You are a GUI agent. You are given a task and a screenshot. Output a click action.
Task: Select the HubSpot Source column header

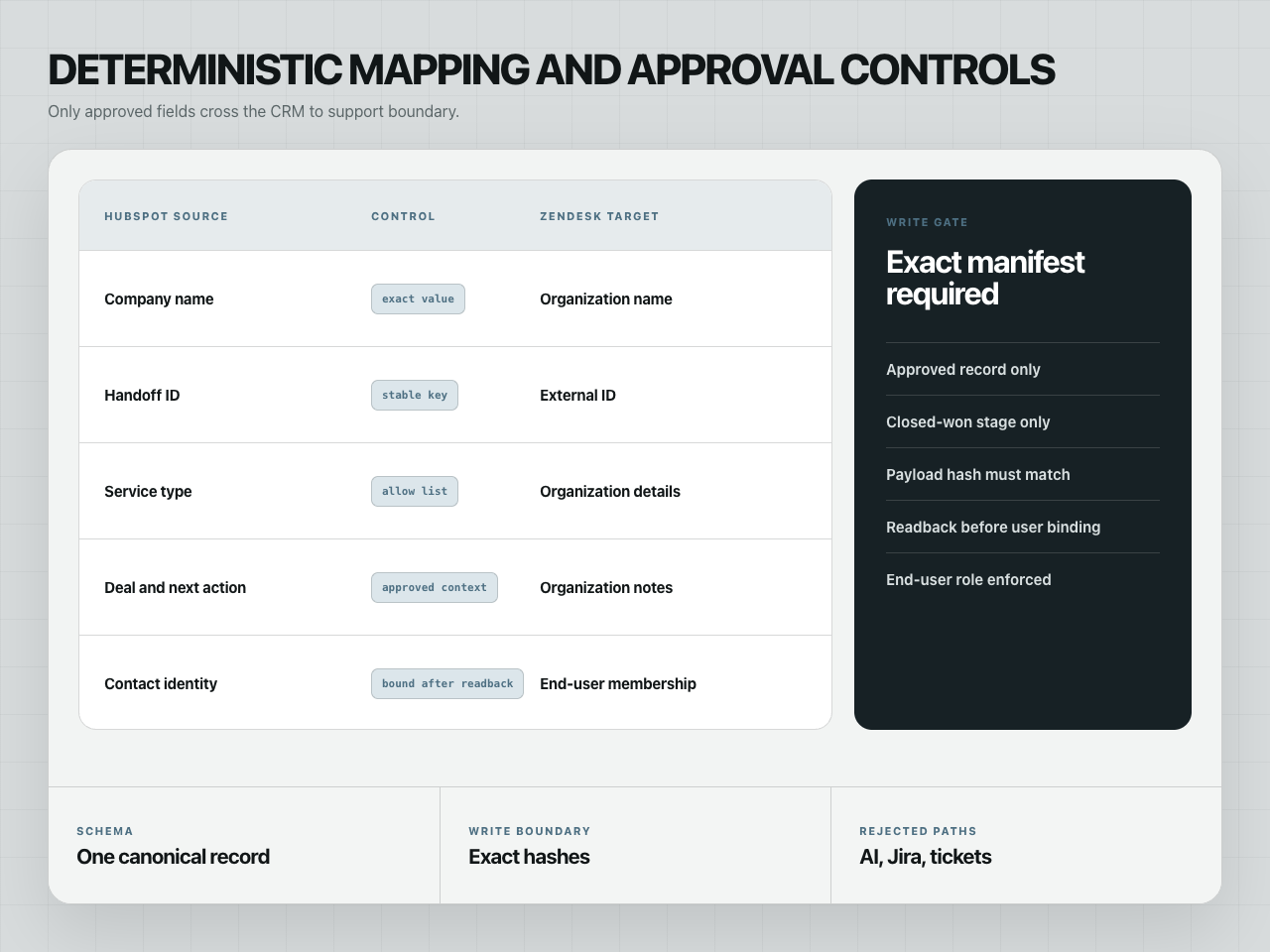point(166,216)
